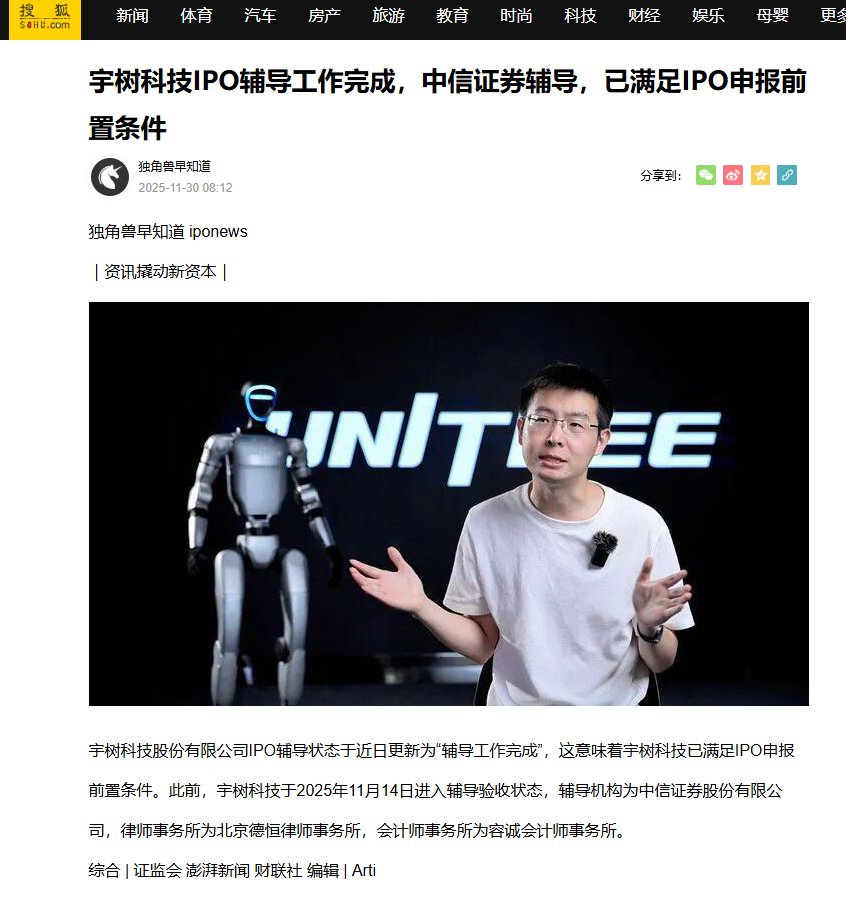
Task: Copy article link icon
Action: (x=787, y=175)
